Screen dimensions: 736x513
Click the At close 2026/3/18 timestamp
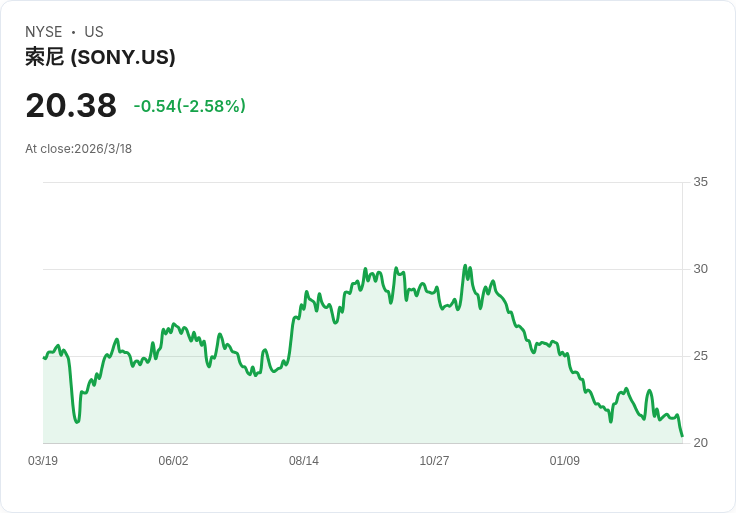[79, 149]
